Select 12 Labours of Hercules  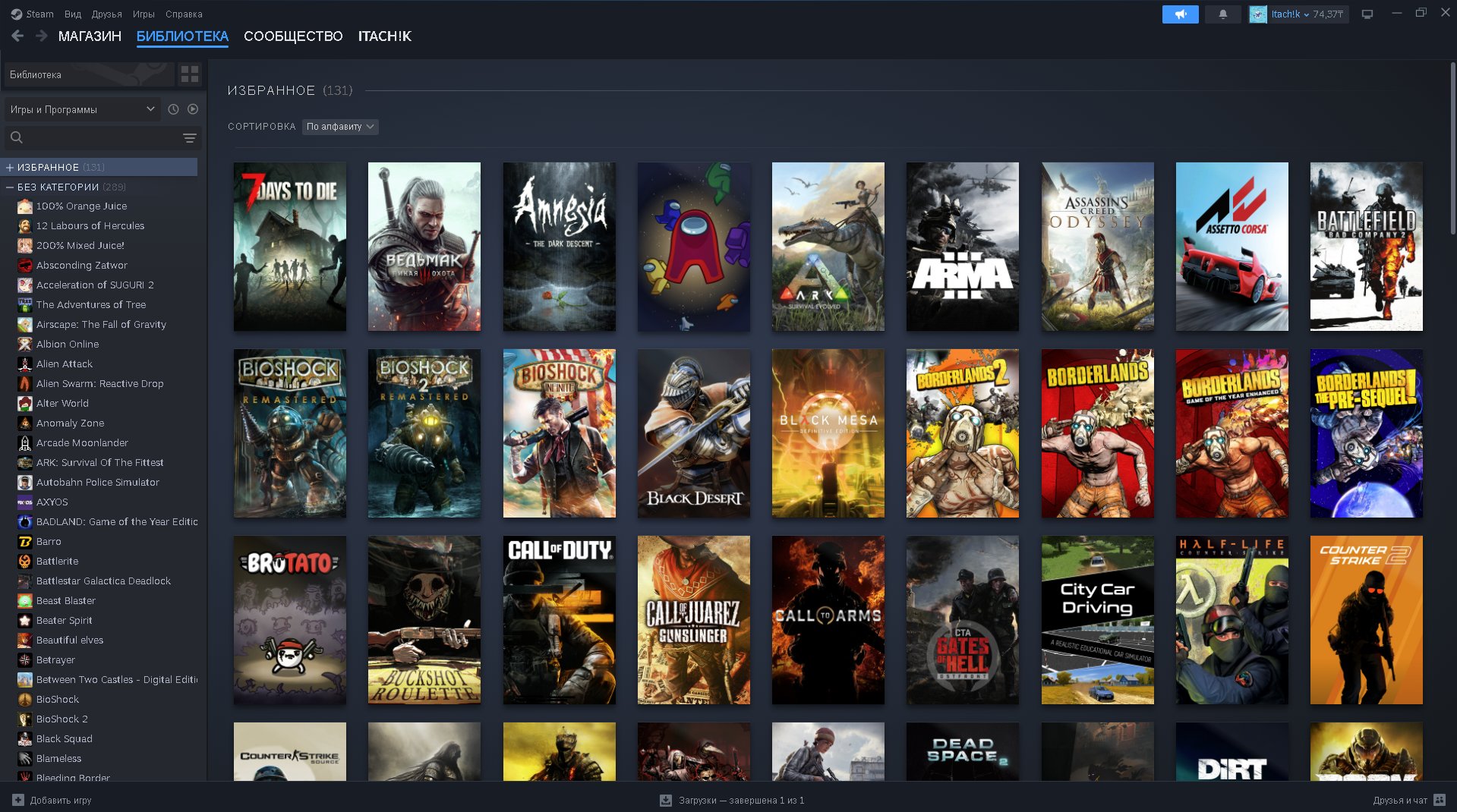point(90,225)
